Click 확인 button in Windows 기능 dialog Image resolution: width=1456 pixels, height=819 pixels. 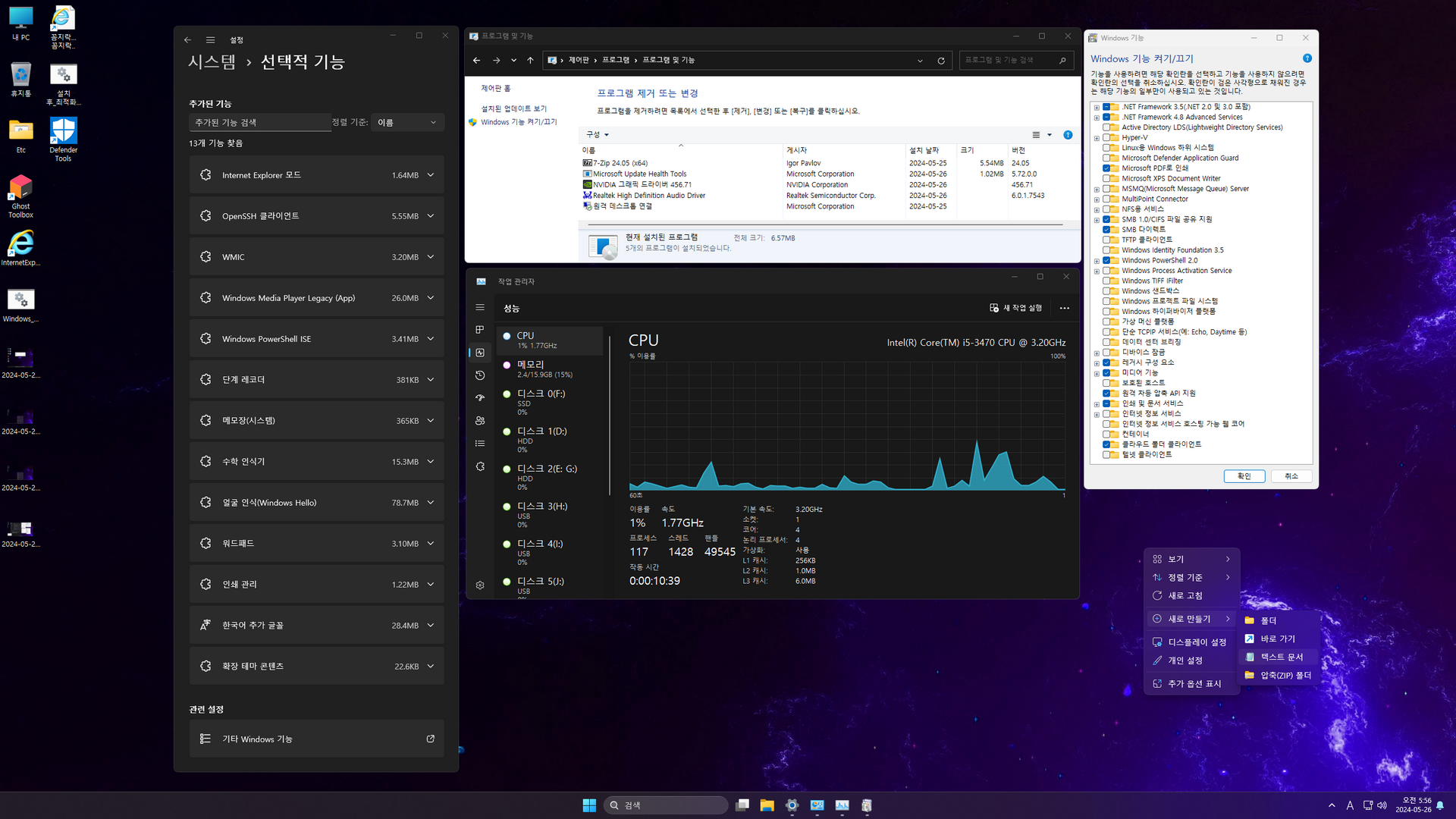click(x=1244, y=476)
